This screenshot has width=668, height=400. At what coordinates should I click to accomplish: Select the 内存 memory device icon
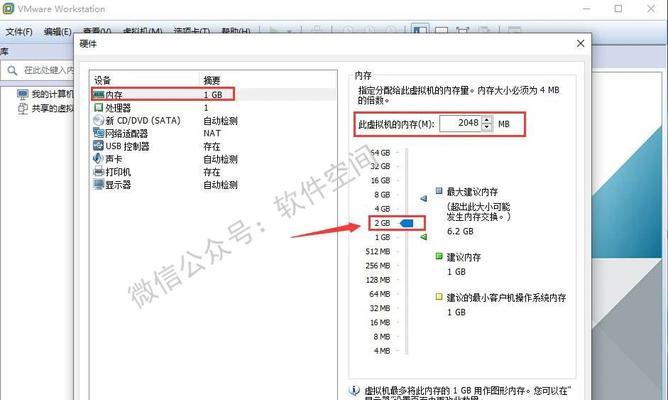pyautogui.click(x=98, y=94)
